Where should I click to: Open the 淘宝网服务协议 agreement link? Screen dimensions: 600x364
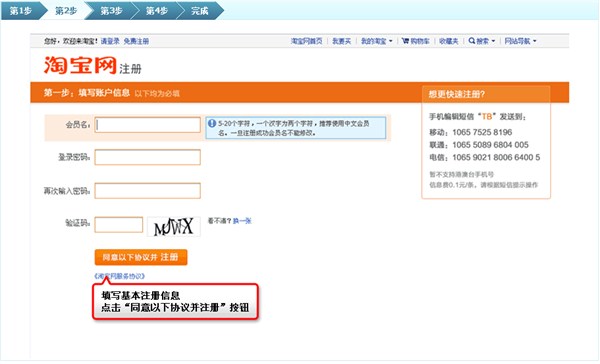(119, 276)
